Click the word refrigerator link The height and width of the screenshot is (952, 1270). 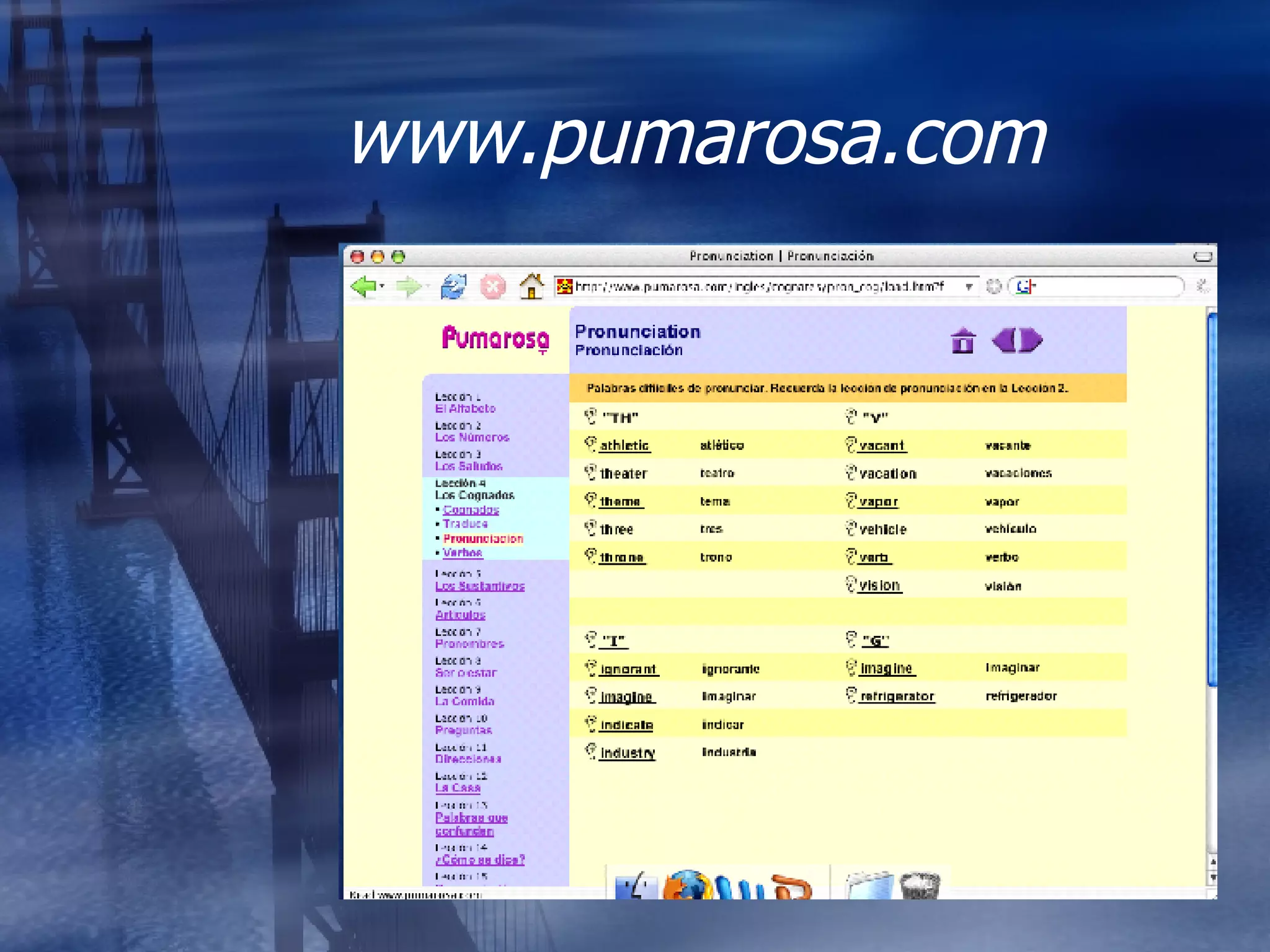(x=897, y=696)
